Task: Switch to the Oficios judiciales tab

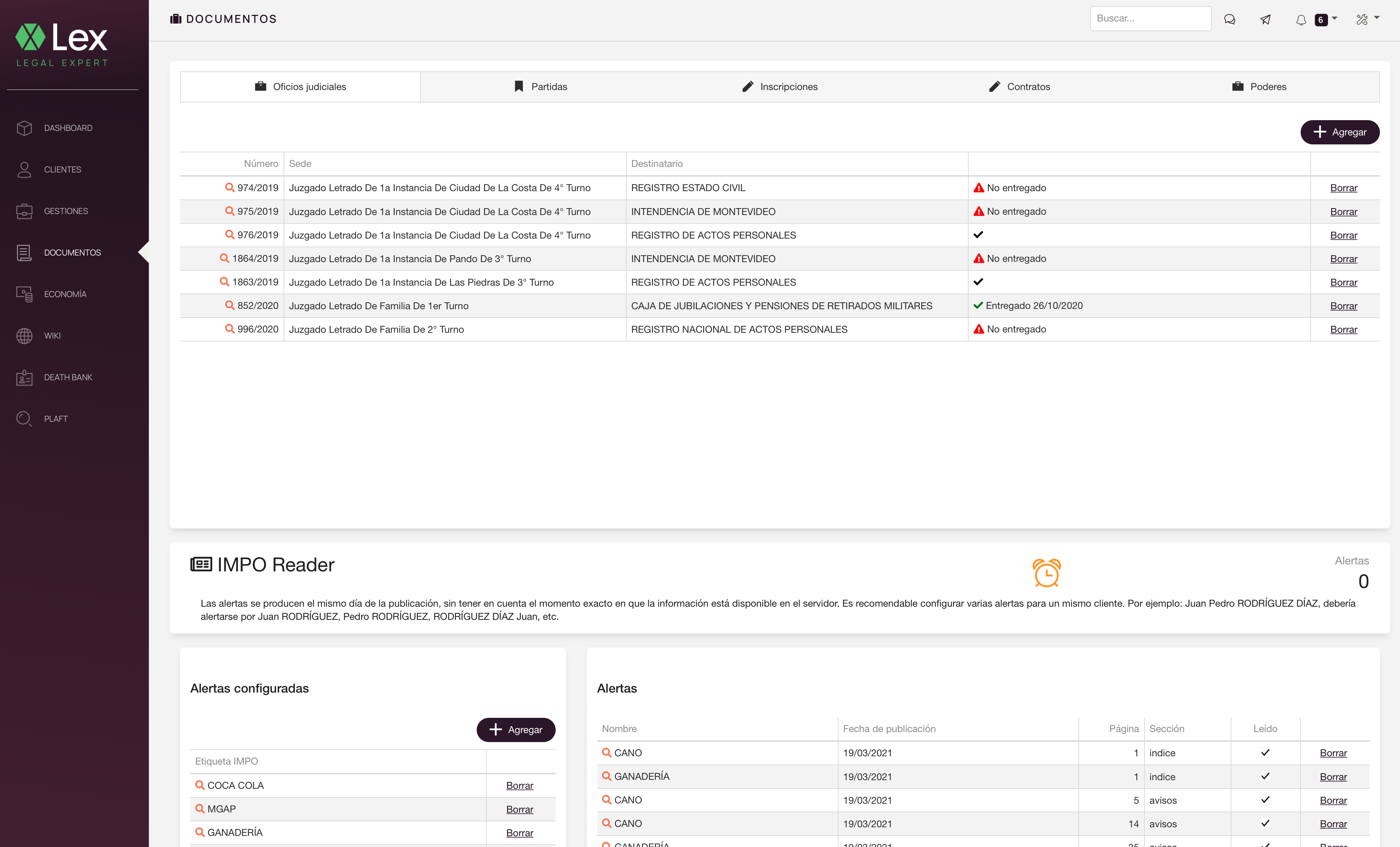Action: (300, 87)
